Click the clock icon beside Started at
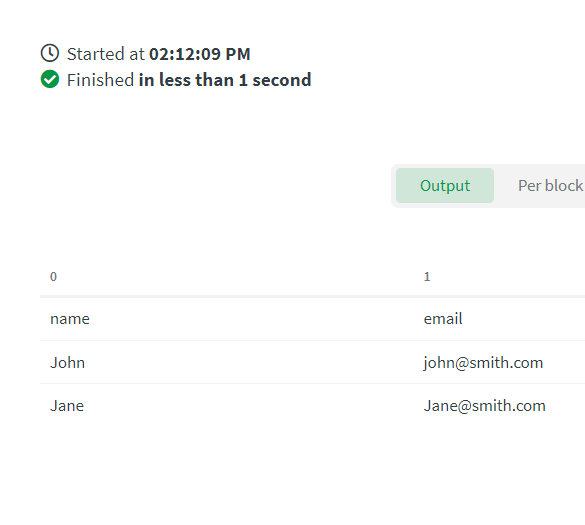The image size is (585, 525). click(x=50, y=53)
